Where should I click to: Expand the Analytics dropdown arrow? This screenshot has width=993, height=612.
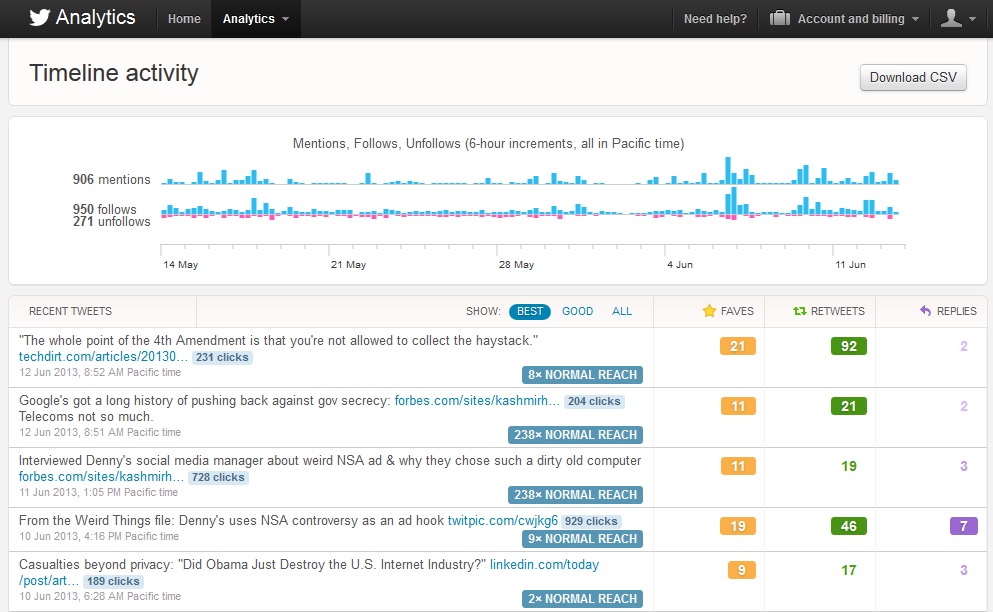coord(286,19)
